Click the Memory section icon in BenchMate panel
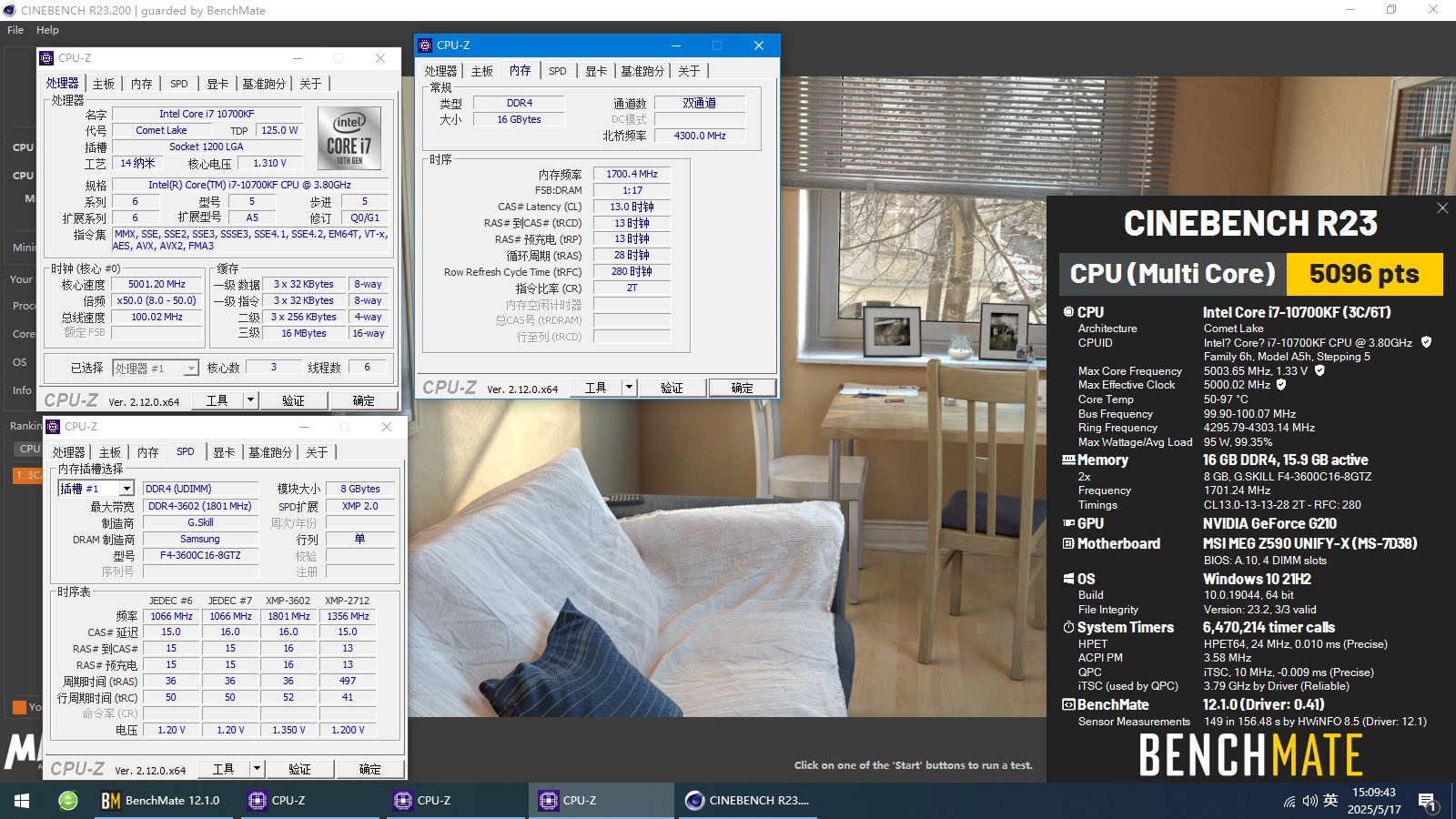 click(x=1069, y=460)
